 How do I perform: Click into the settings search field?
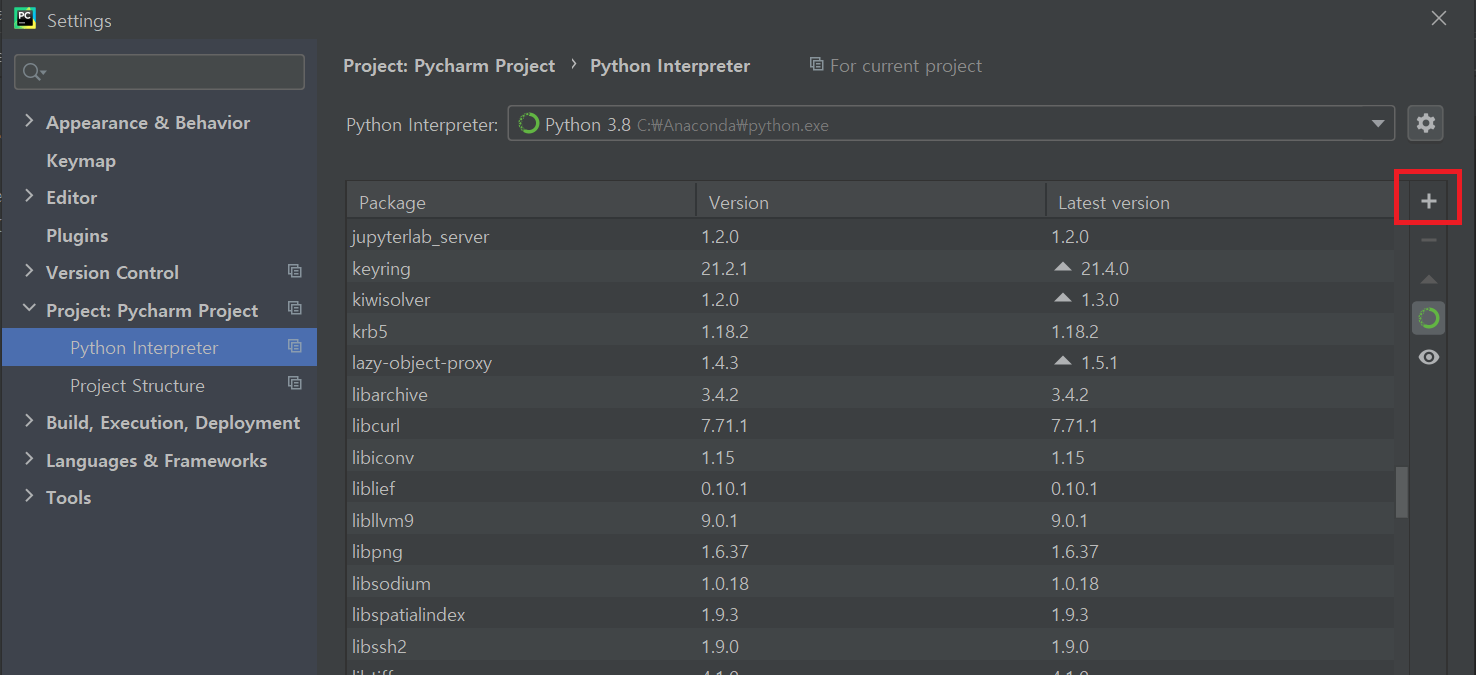(159, 72)
